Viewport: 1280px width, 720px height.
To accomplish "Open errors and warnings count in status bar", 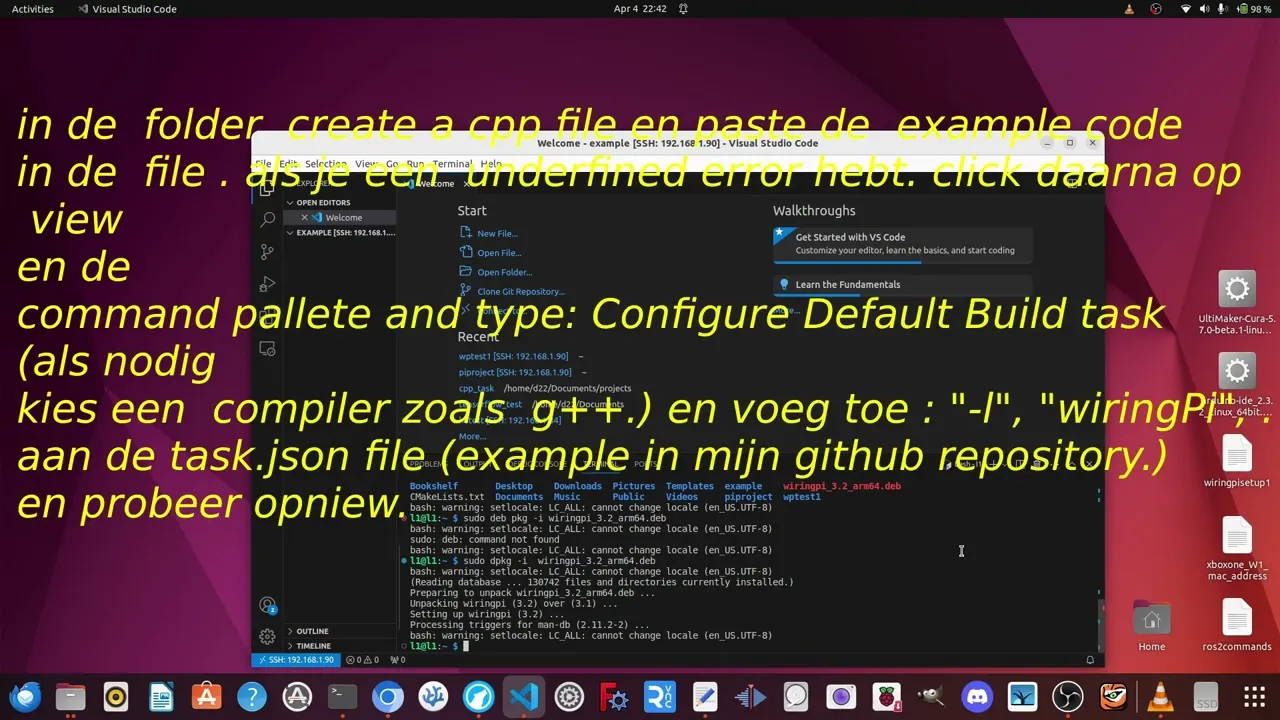I will 362,660.
